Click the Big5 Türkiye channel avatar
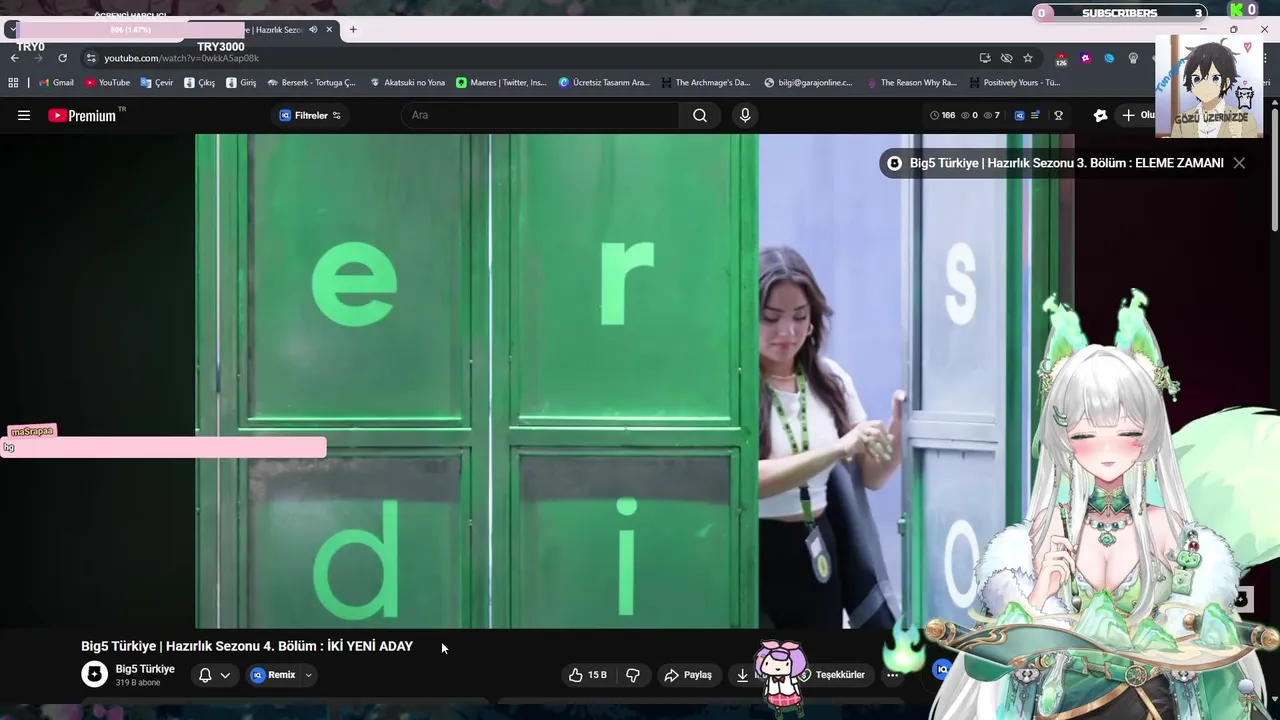 pyautogui.click(x=94, y=674)
